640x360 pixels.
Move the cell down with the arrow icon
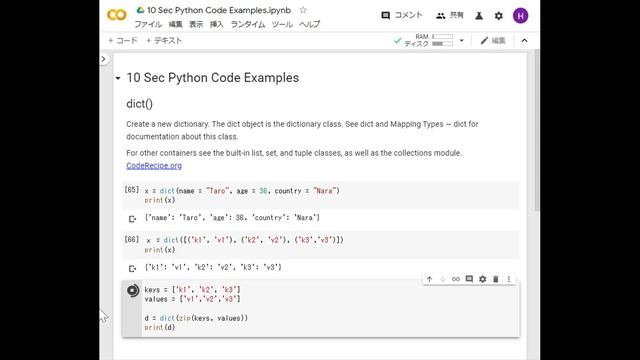(442, 279)
